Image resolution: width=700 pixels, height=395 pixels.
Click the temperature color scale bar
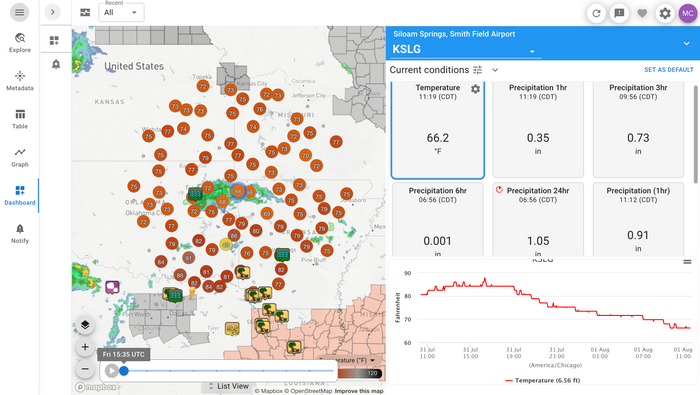[360, 373]
